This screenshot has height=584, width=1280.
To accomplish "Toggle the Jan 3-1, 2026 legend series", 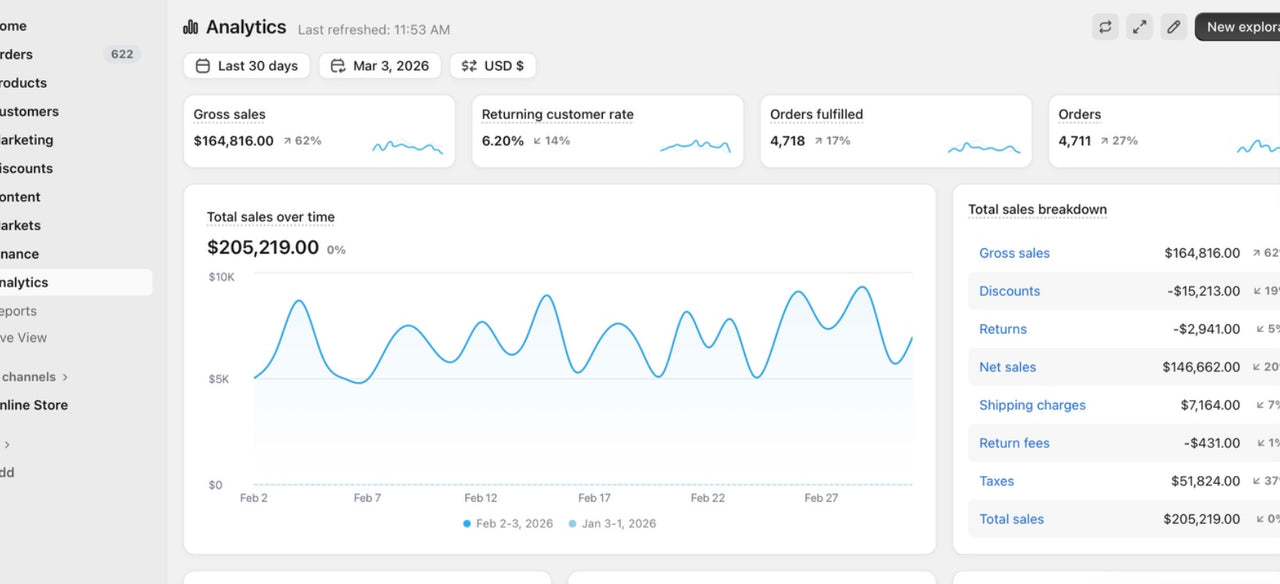I will tap(612, 523).
